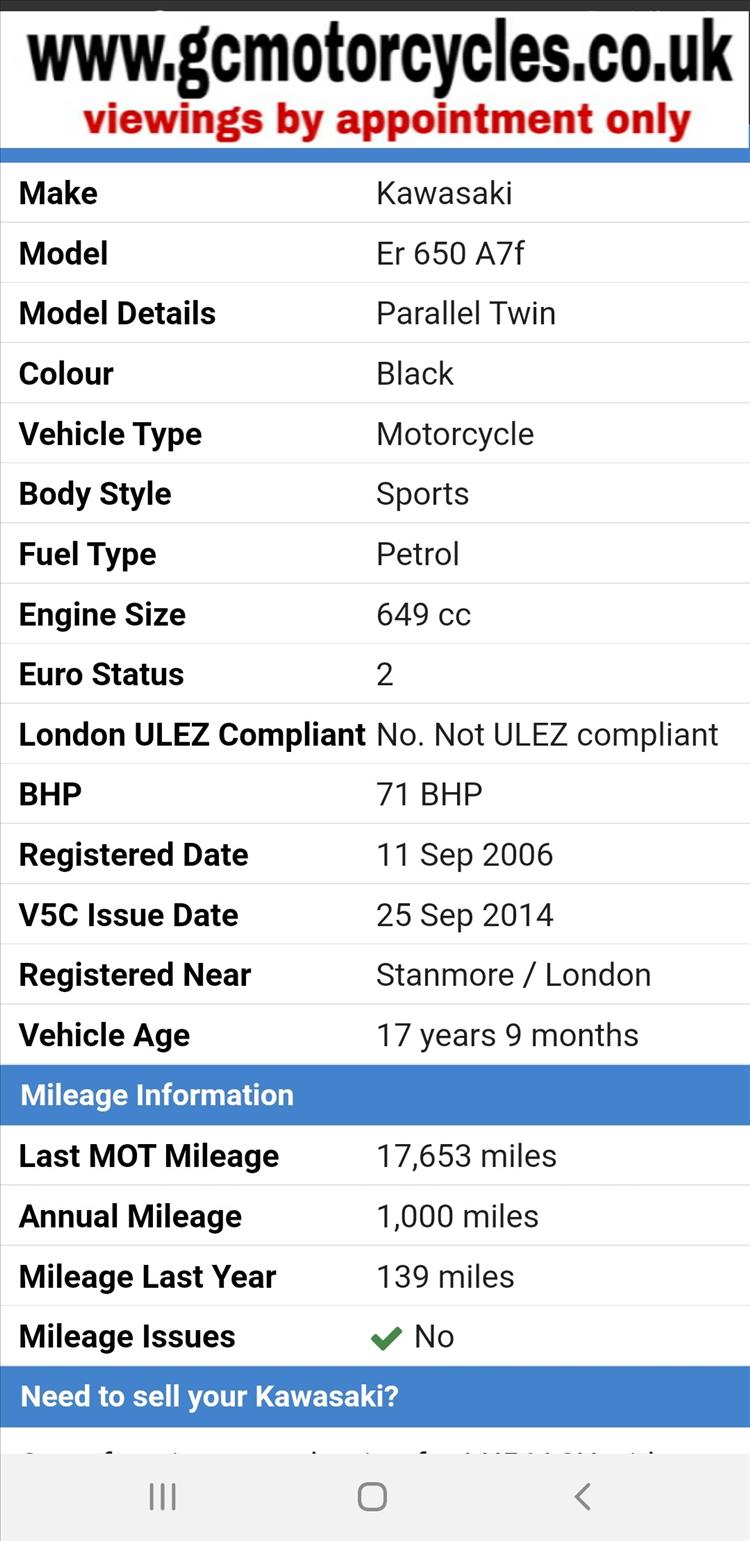
Task: Click the Make row value Kawasaki
Action: (x=444, y=193)
